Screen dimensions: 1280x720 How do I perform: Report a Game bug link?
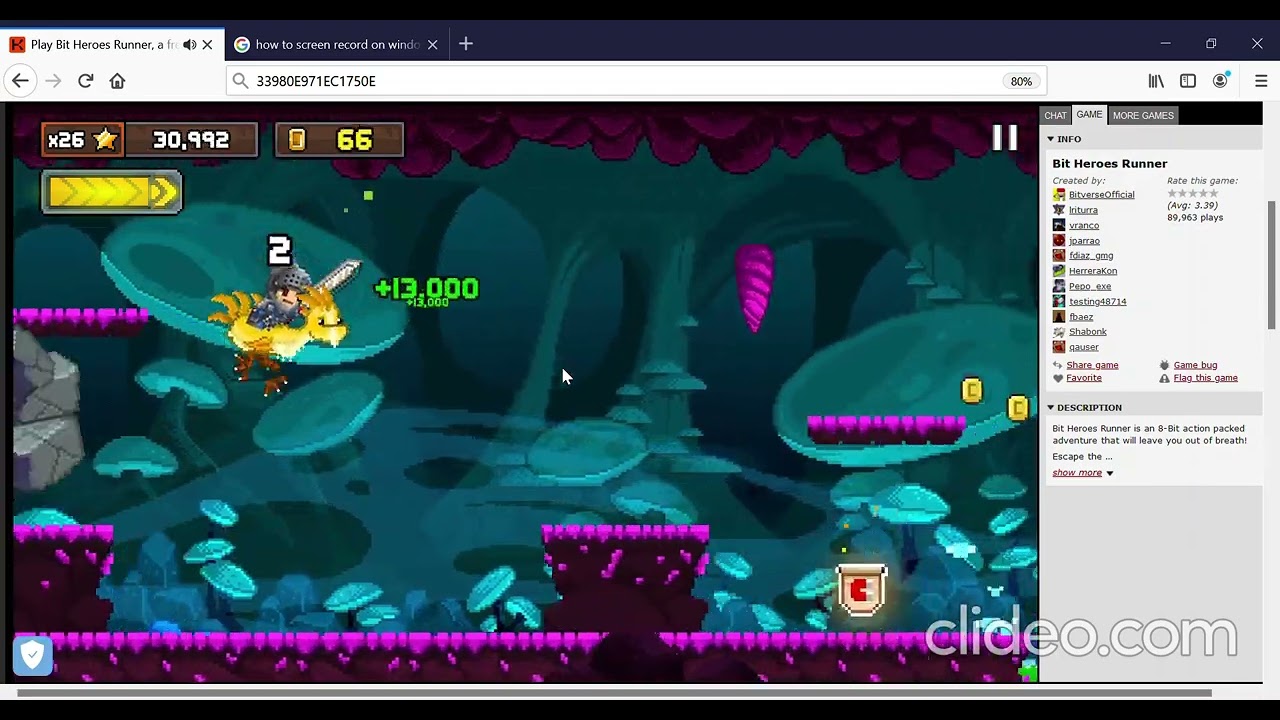coord(1195,365)
